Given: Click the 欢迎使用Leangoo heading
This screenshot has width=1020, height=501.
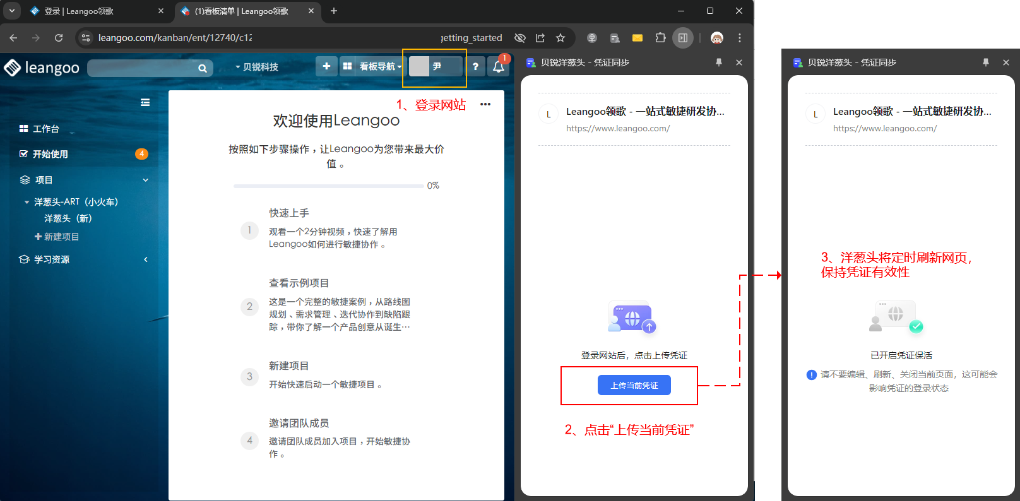Looking at the screenshot, I should click(x=336, y=120).
